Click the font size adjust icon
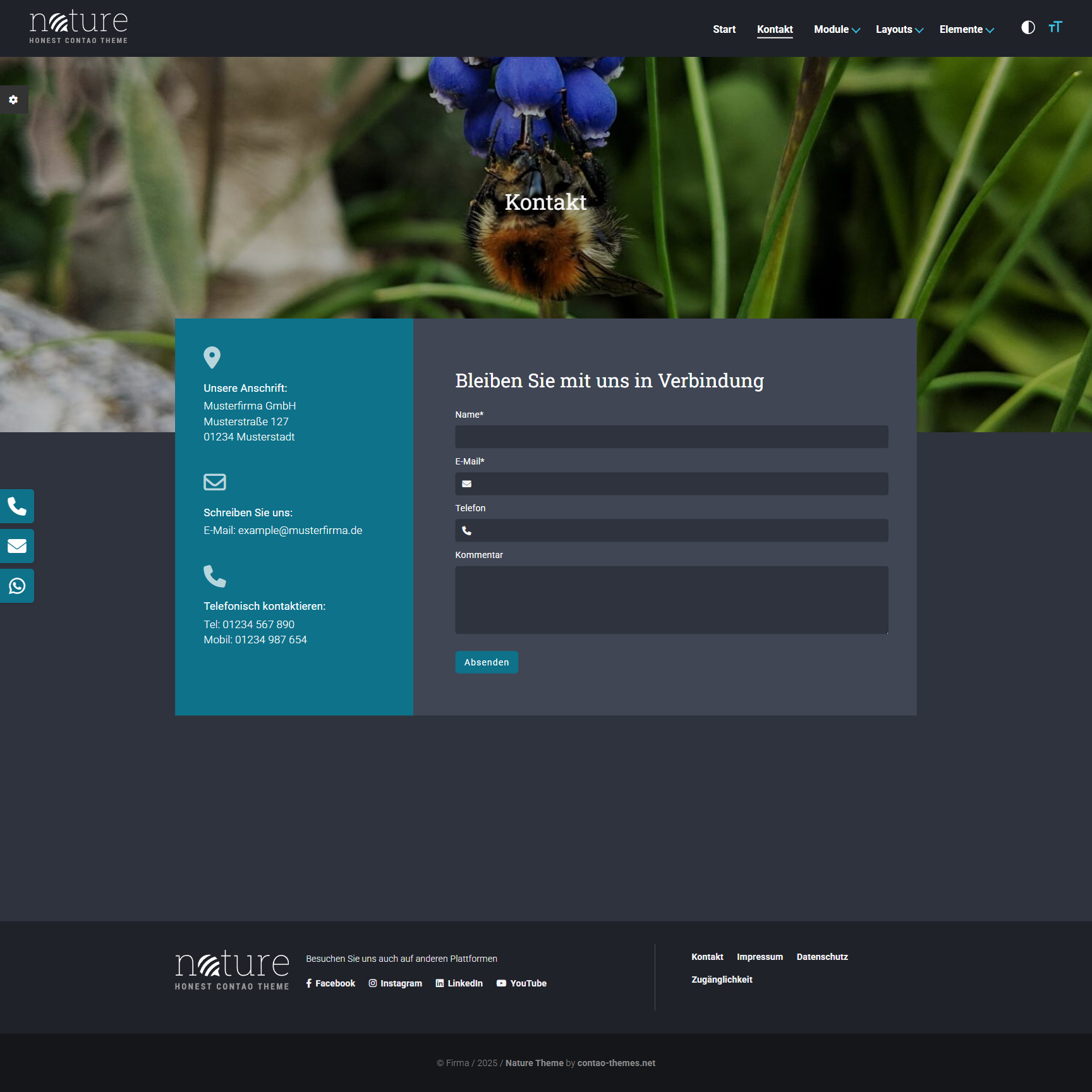Viewport: 1092px width, 1092px height. pos(1055,27)
